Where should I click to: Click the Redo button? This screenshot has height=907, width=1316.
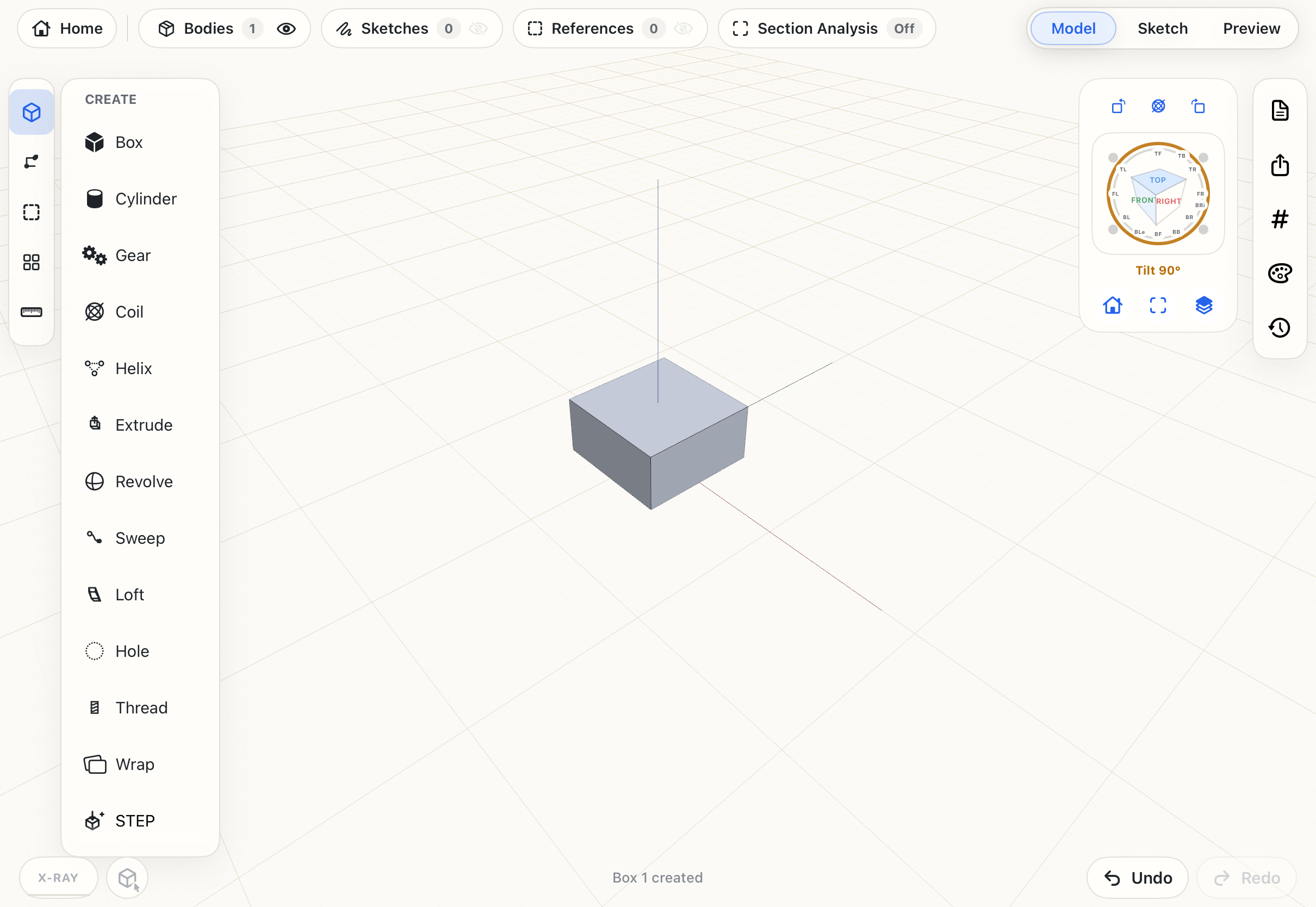click(x=1247, y=878)
